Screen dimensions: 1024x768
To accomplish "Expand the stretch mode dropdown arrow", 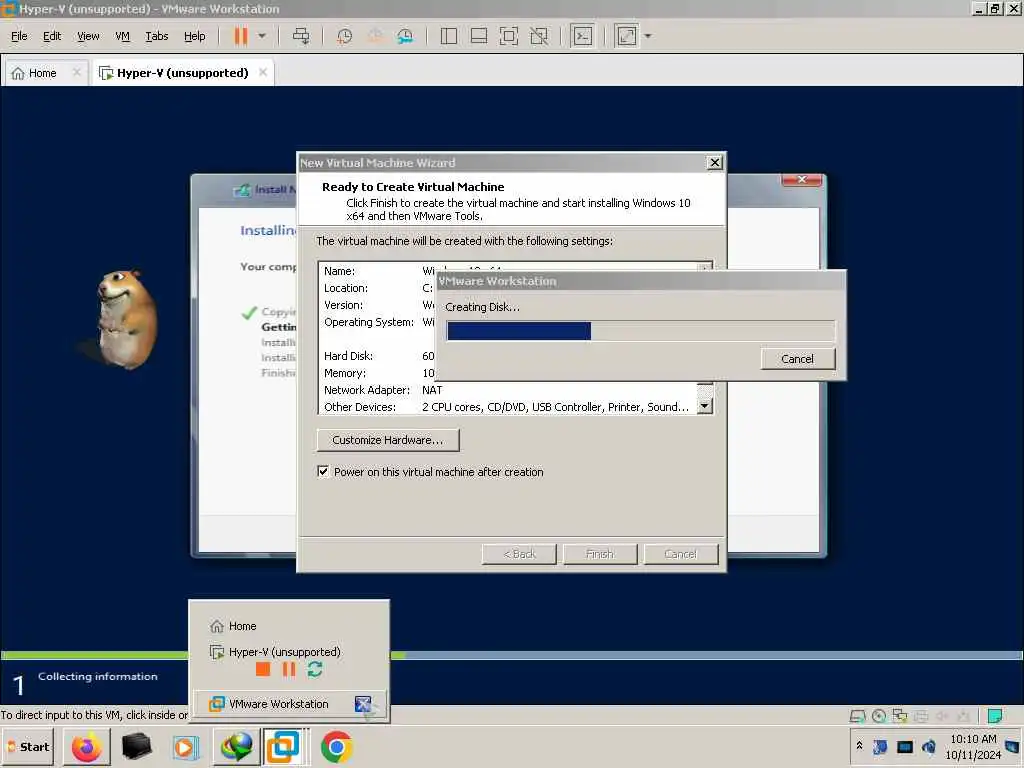I will tap(648, 36).
